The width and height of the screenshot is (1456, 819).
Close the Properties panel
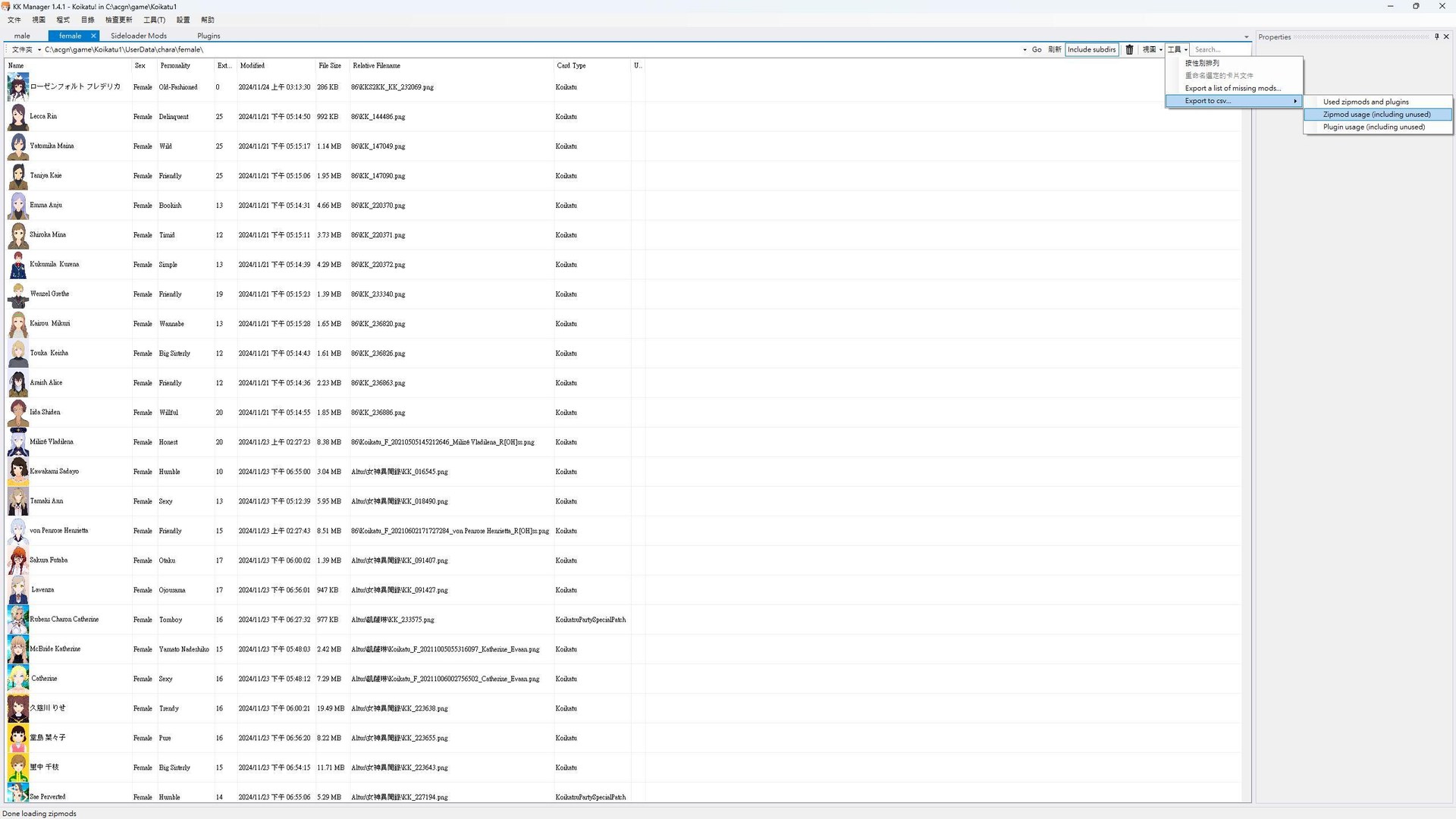point(1446,36)
